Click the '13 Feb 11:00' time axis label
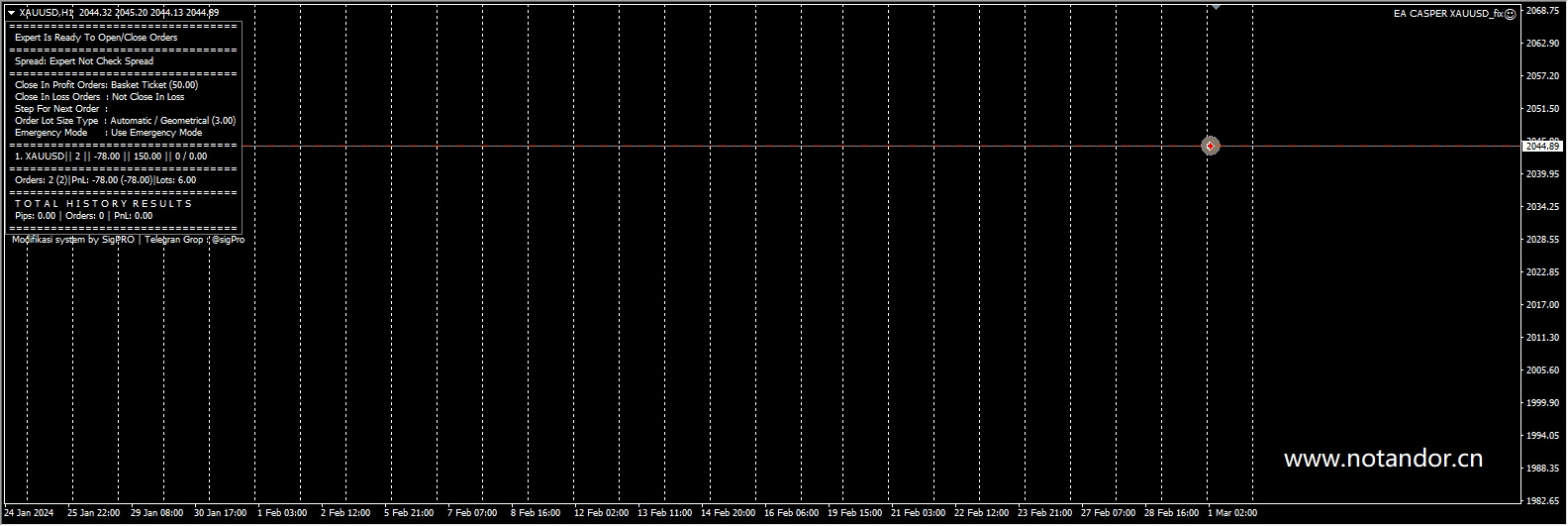This screenshot has height=526, width=1568. (x=664, y=514)
